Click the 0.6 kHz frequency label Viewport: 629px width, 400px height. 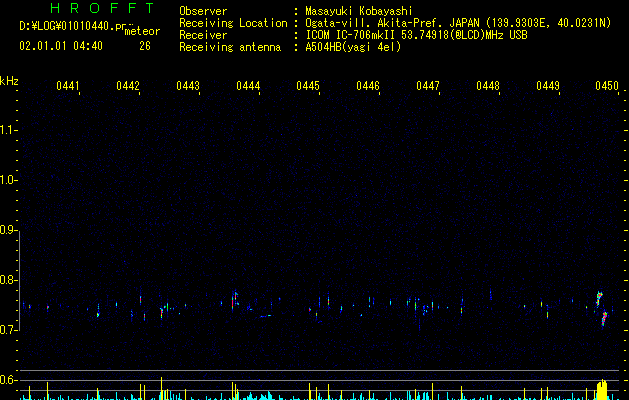pyautogui.click(x=8, y=380)
